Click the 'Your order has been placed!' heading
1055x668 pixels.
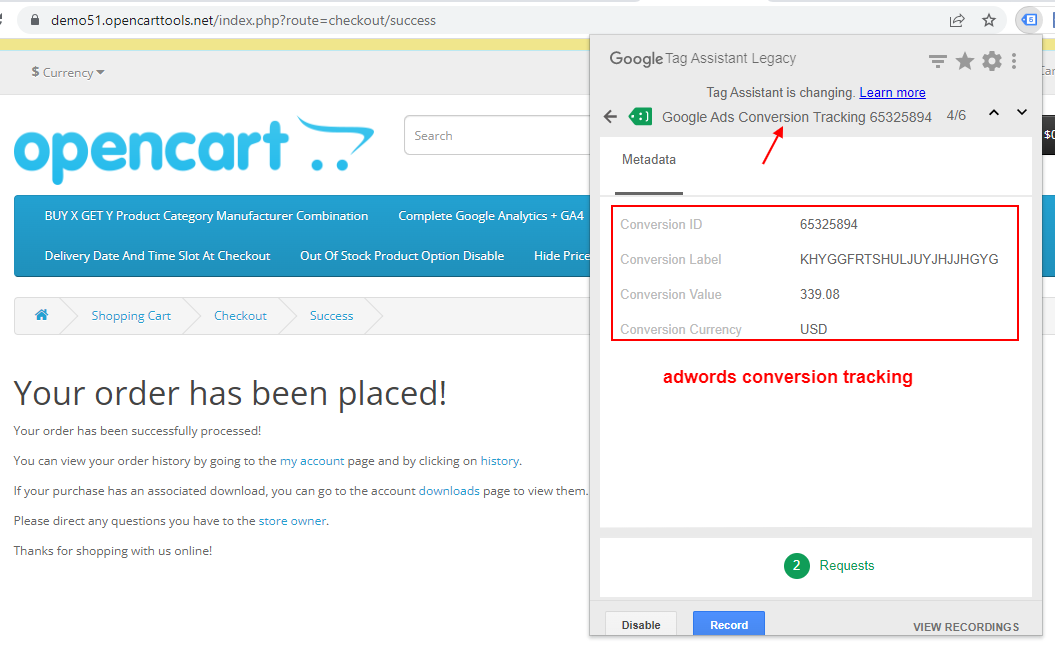click(230, 394)
